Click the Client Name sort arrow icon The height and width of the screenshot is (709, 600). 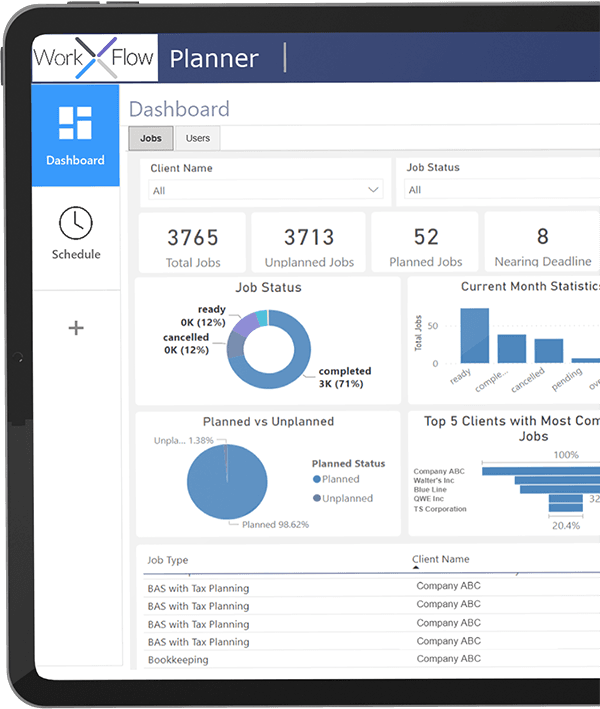[417, 568]
